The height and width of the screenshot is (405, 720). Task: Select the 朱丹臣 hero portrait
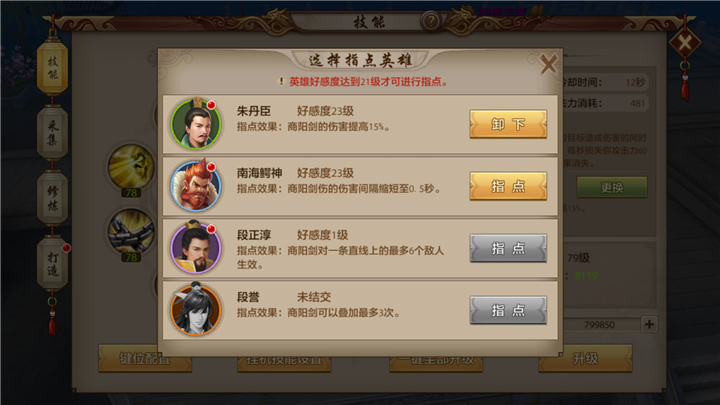196,124
